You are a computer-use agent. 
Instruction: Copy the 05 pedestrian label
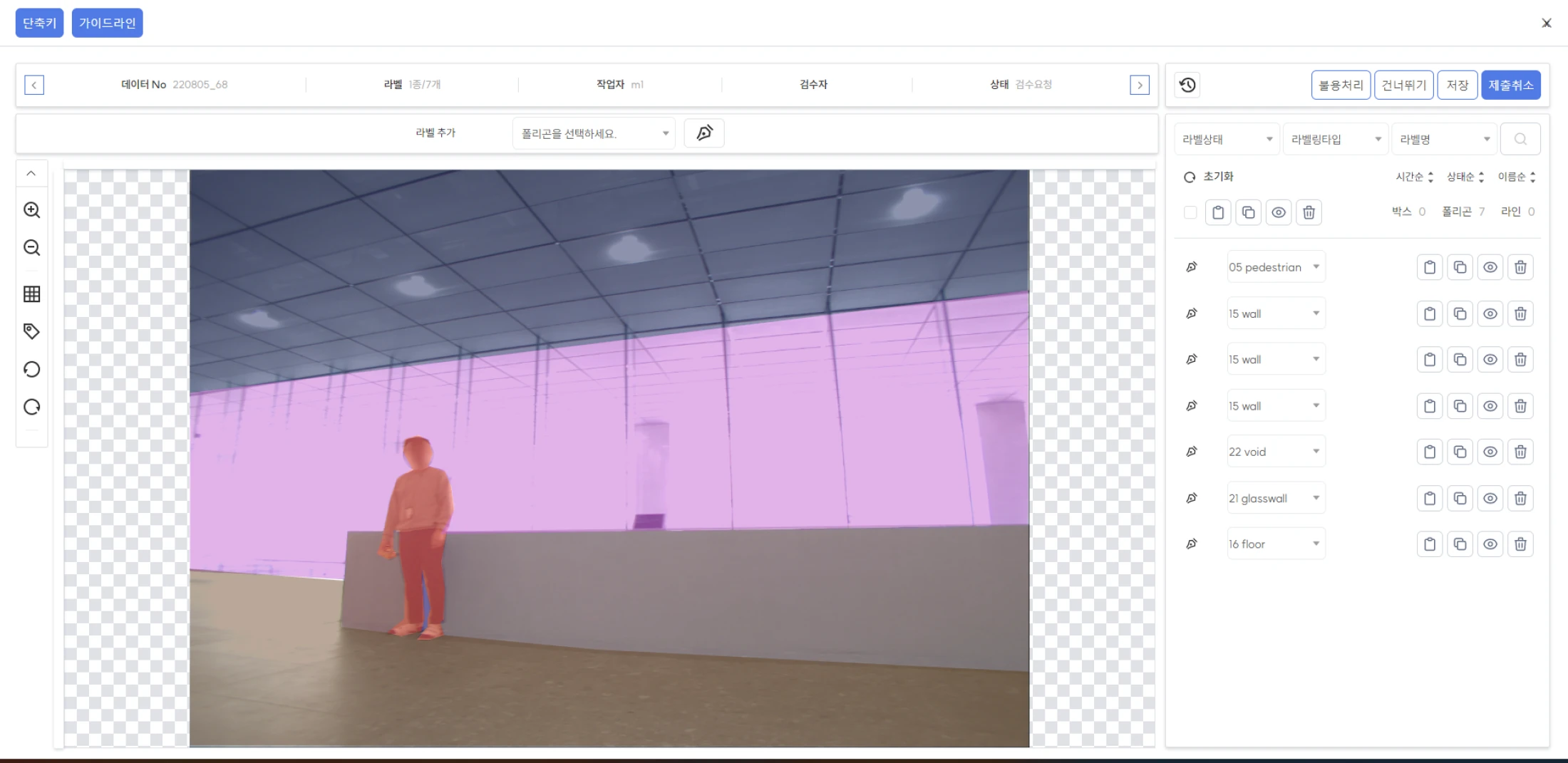pos(1460,267)
